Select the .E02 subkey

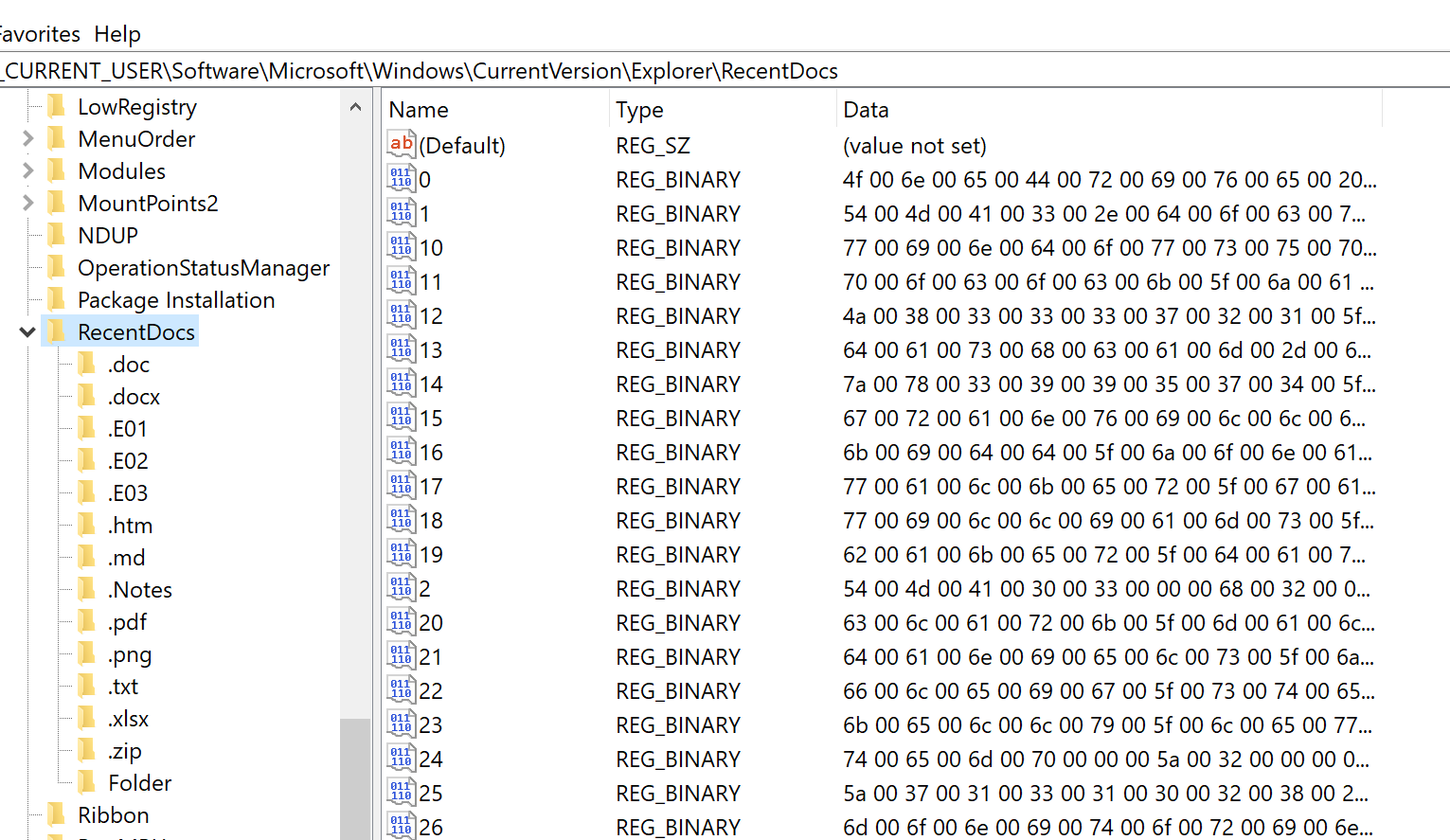(x=128, y=460)
